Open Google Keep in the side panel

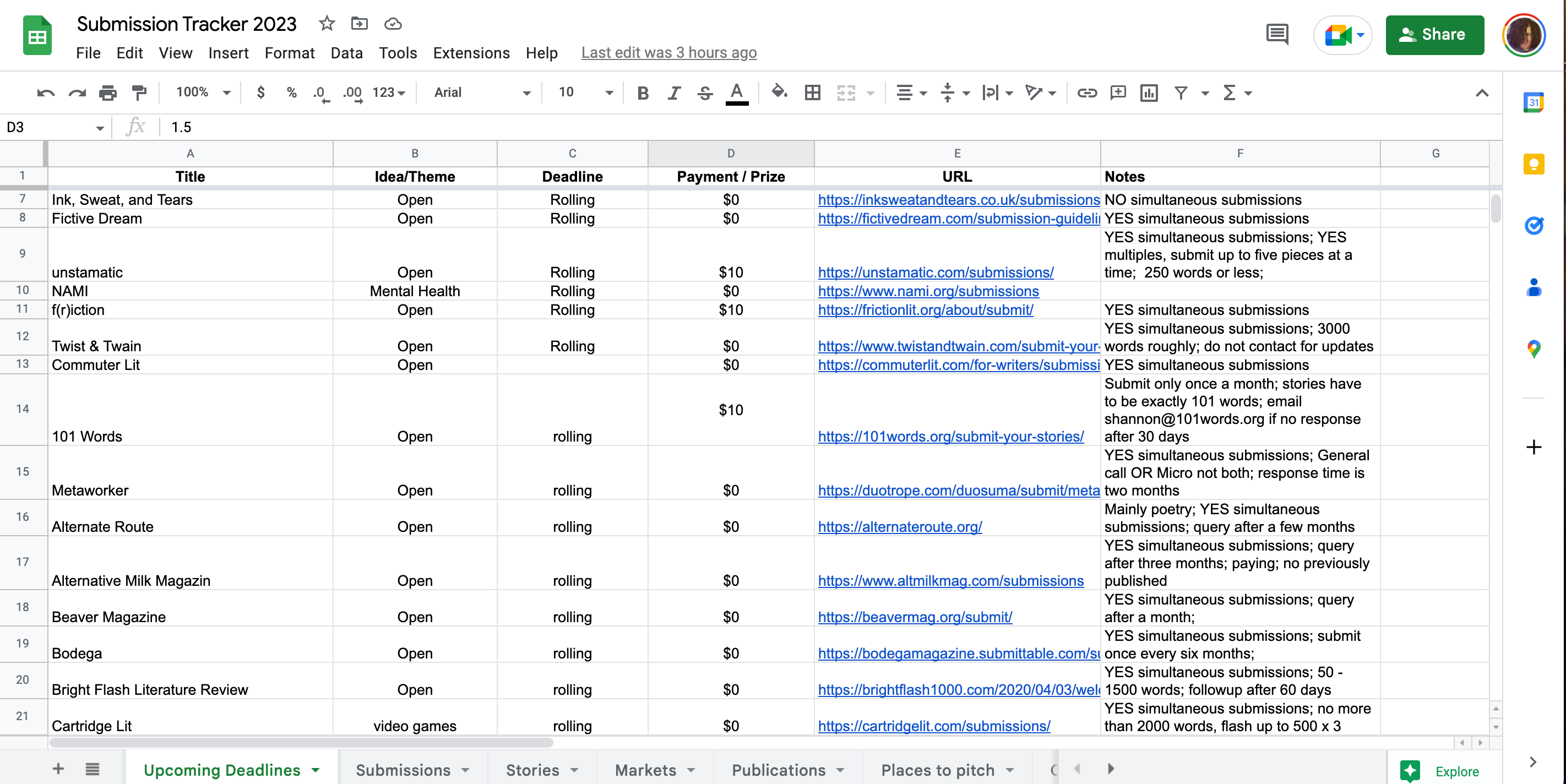[1533, 164]
